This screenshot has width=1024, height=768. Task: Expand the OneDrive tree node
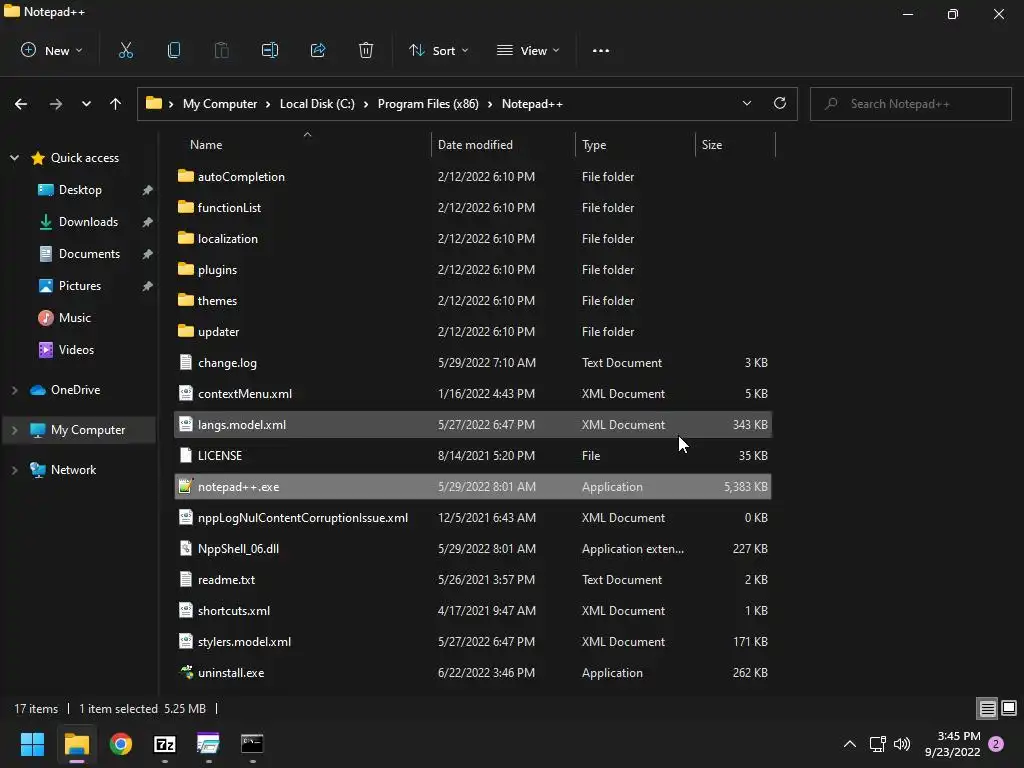click(14, 390)
